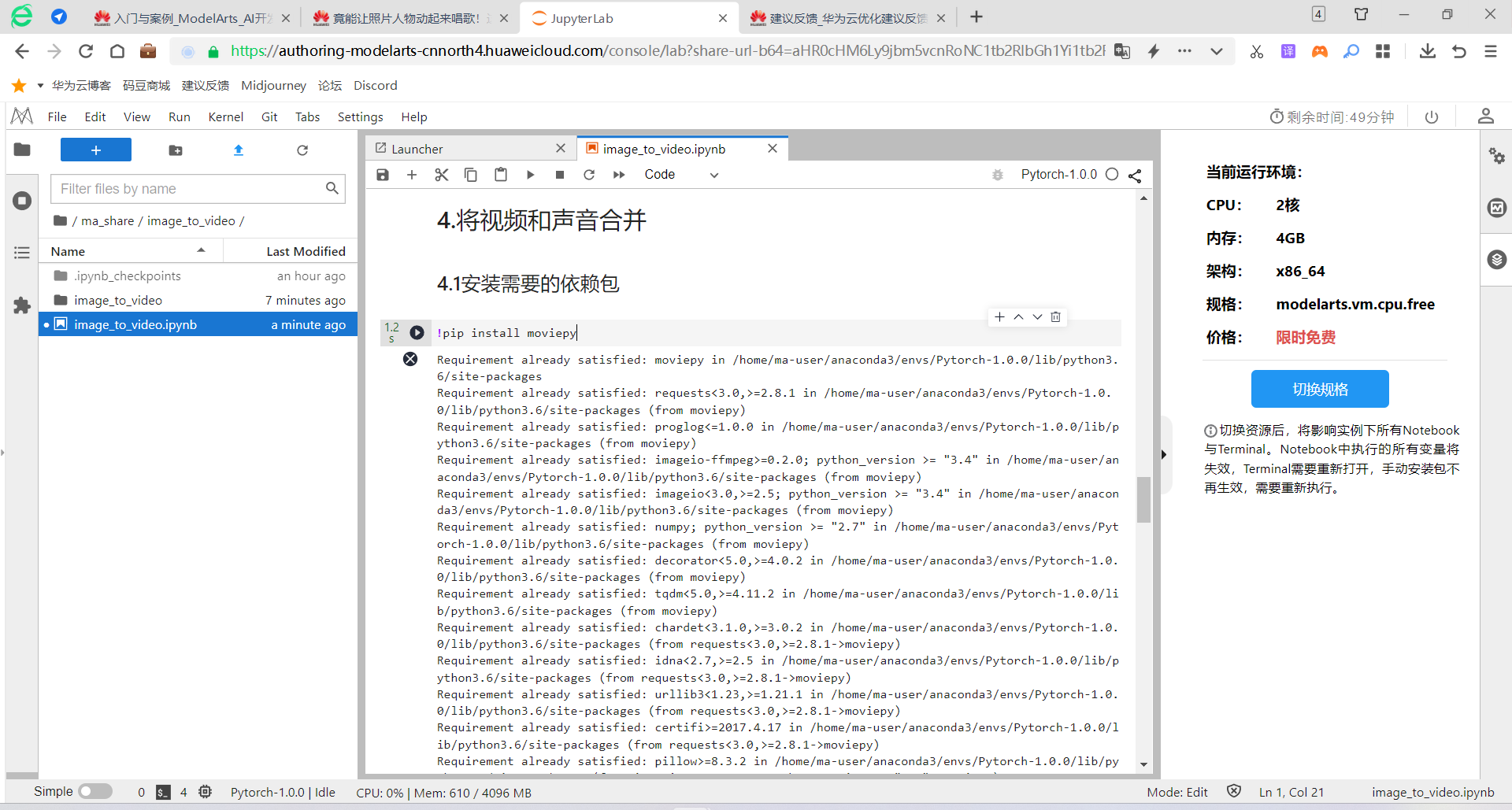Collapse the right resource panel arrow
This screenshot has width=1512, height=810.
[x=1164, y=454]
